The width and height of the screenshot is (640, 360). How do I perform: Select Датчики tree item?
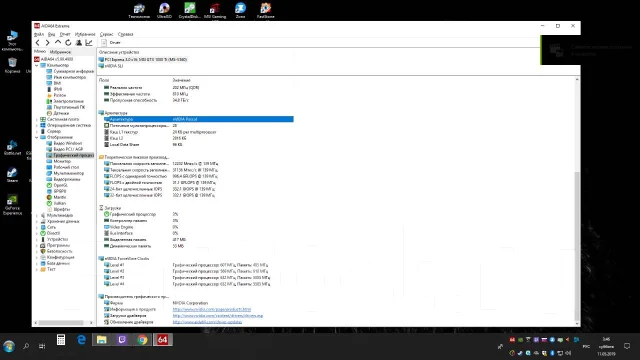(58, 113)
